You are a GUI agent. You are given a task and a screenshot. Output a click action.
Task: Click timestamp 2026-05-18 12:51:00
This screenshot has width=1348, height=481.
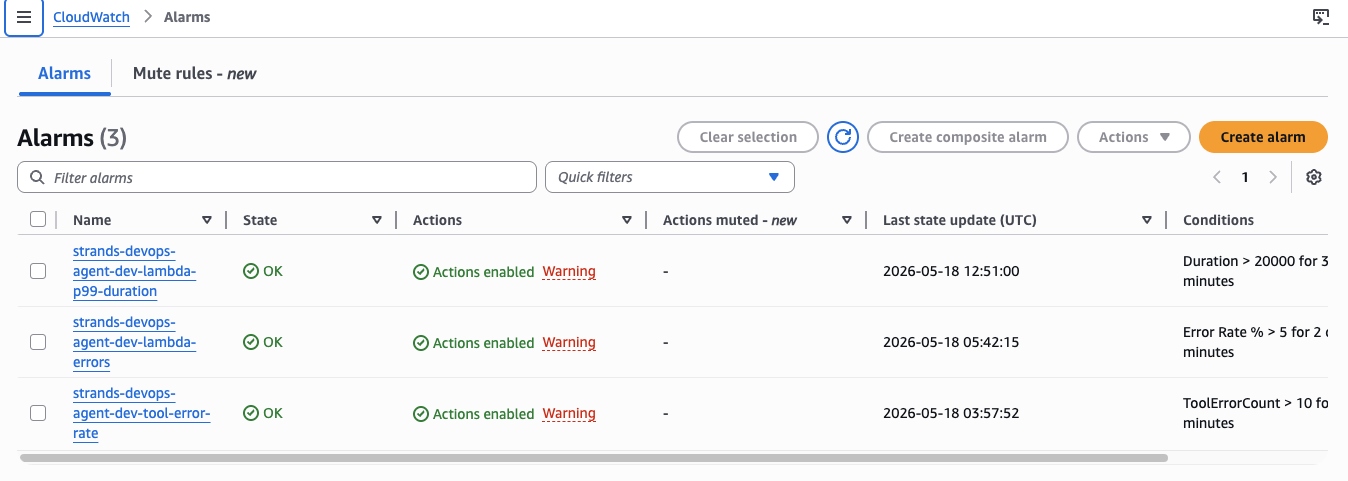[x=951, y=271]
